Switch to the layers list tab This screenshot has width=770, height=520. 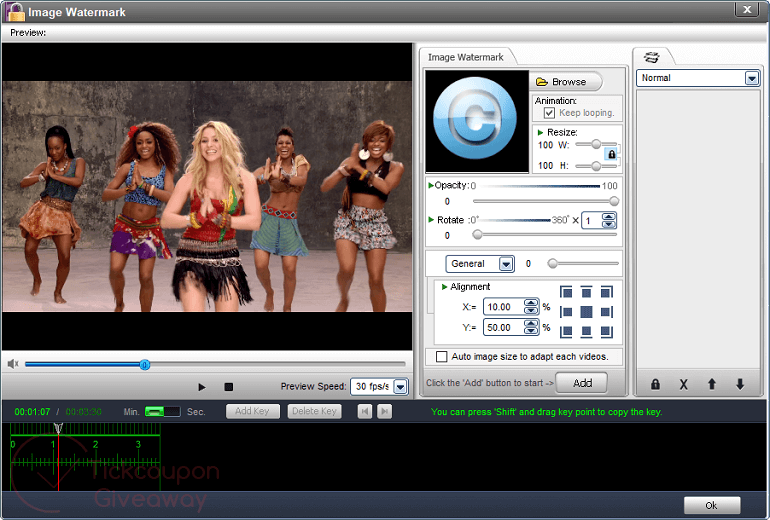coord(652,57)
